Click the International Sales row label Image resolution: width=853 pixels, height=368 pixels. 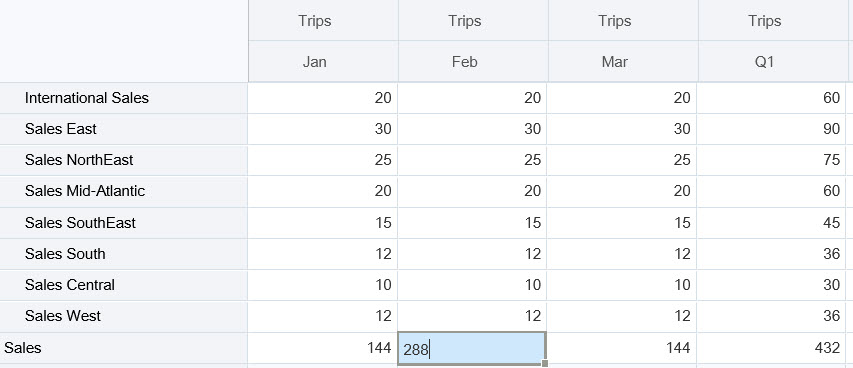point(123,98)
